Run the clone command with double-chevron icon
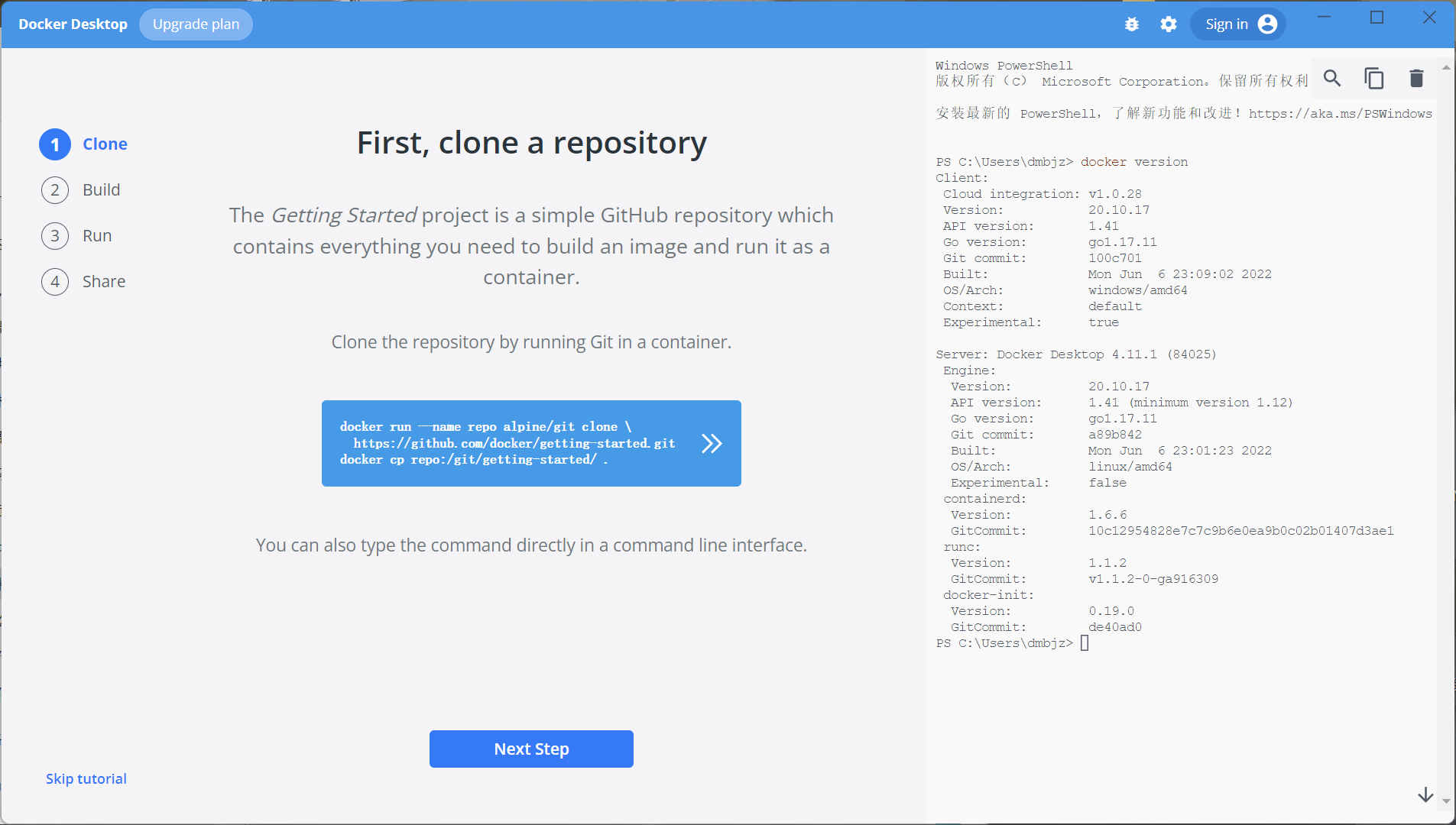 [x=712, y=444]
